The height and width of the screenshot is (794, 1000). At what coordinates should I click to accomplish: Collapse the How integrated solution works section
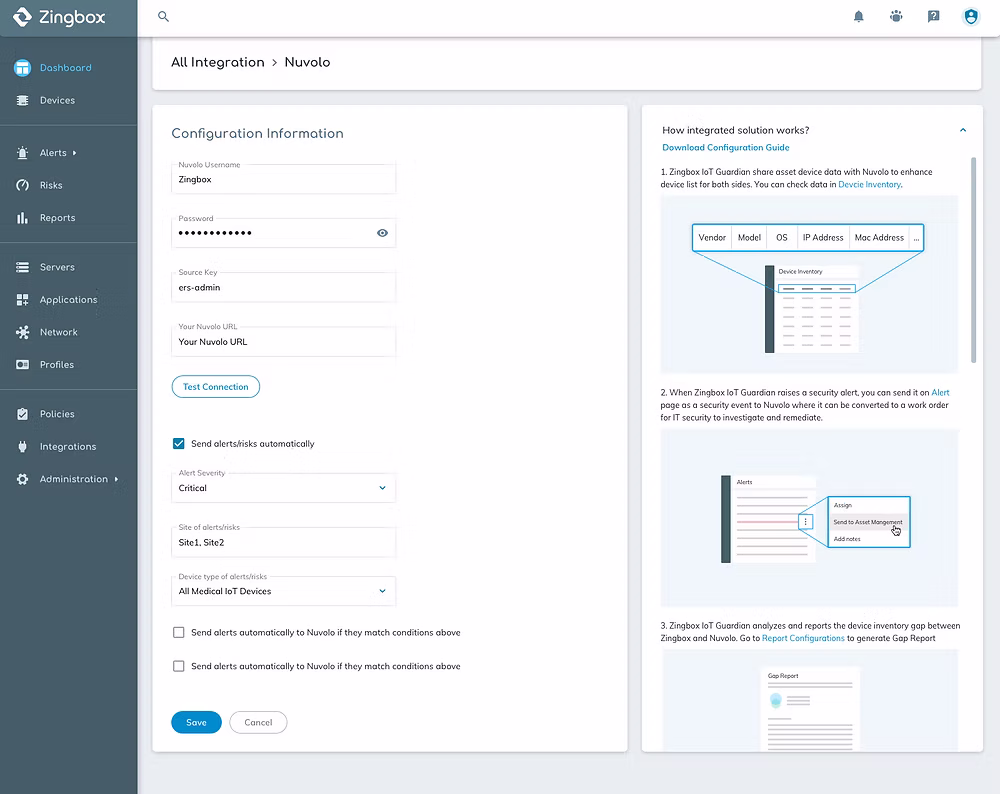pos(963,130)
